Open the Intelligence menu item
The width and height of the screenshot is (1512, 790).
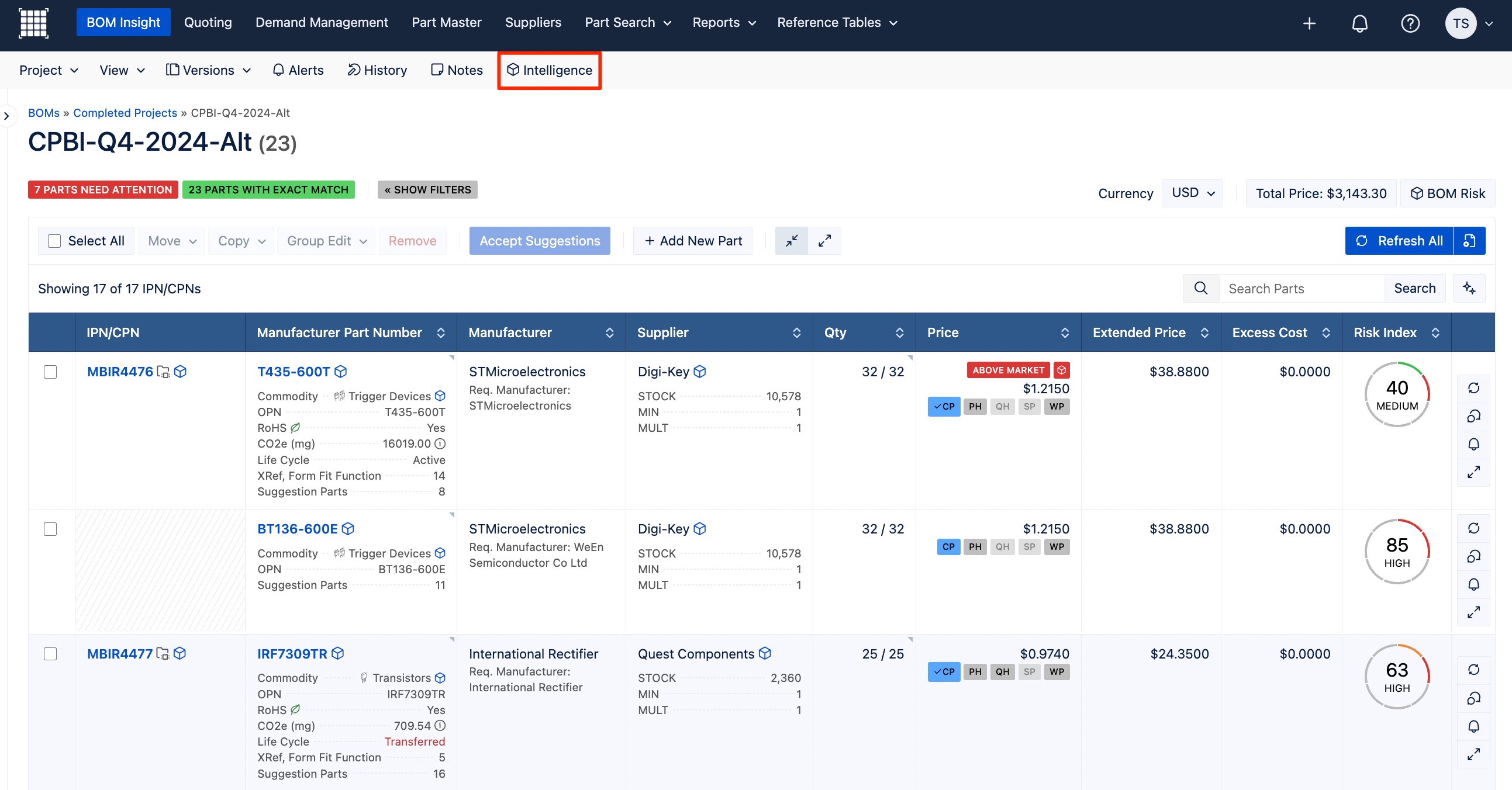point(550,70)
